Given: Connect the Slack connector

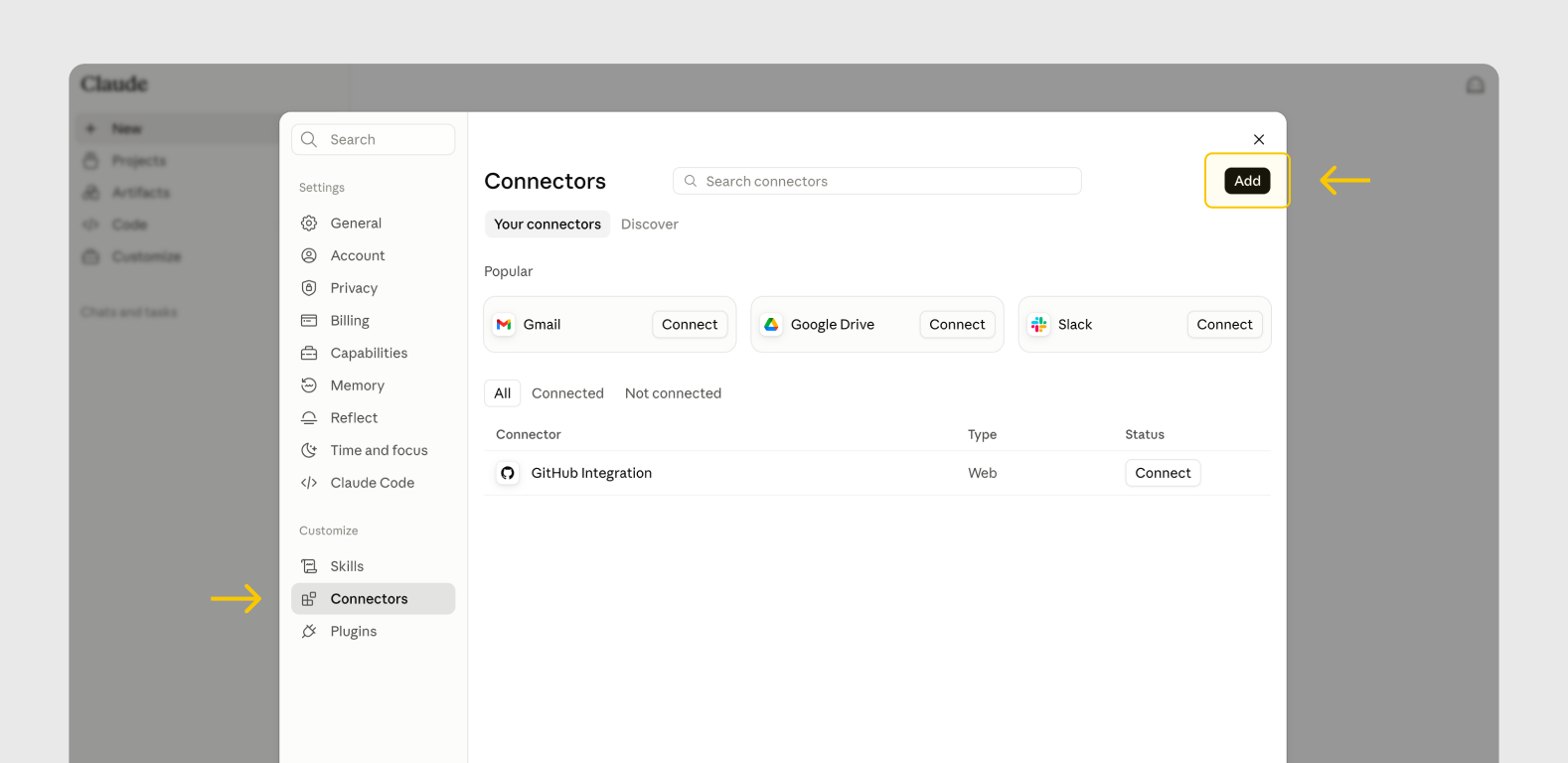Looking at the screenshot, I should [1224, 325].
